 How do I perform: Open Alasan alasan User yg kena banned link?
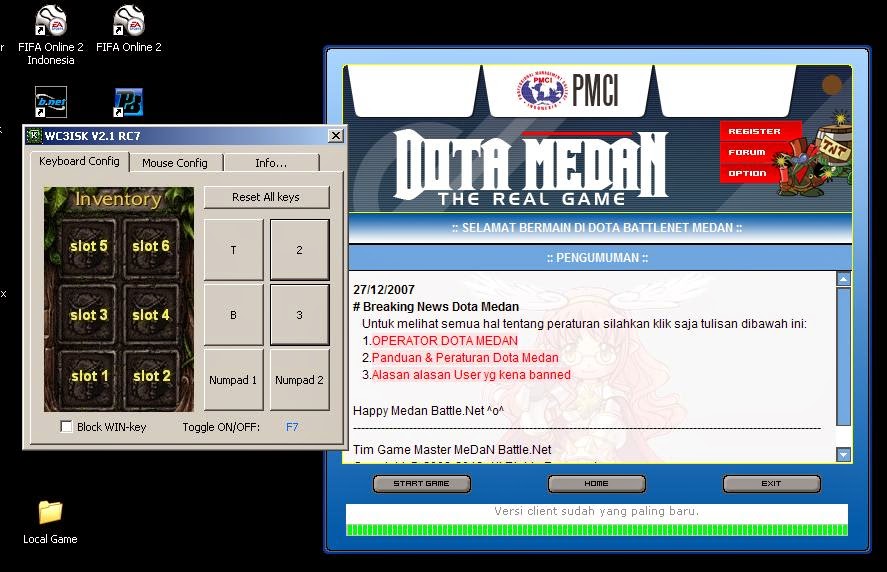pos(471,375)
